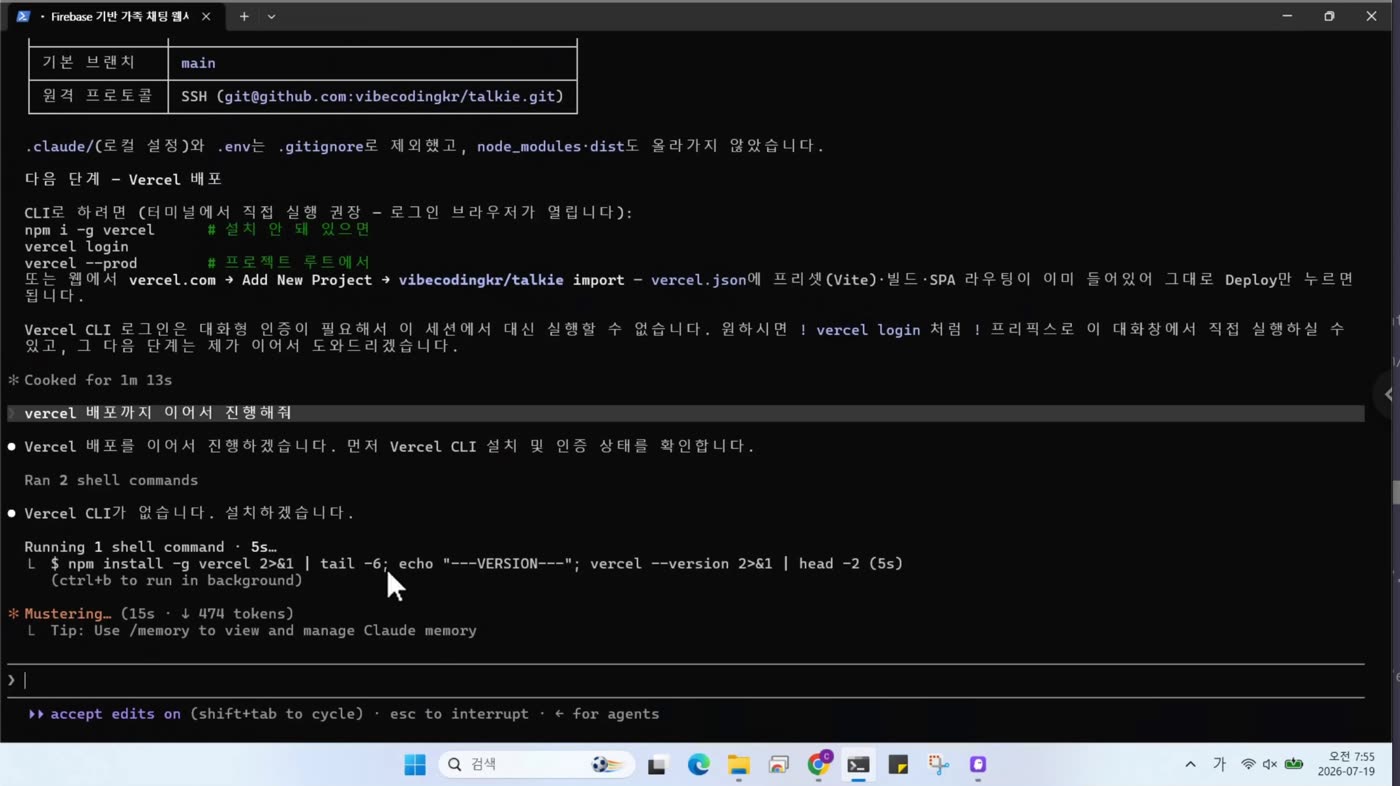Show hidden system tray icons
1400x786 pixels.
tap(1190, 765)
